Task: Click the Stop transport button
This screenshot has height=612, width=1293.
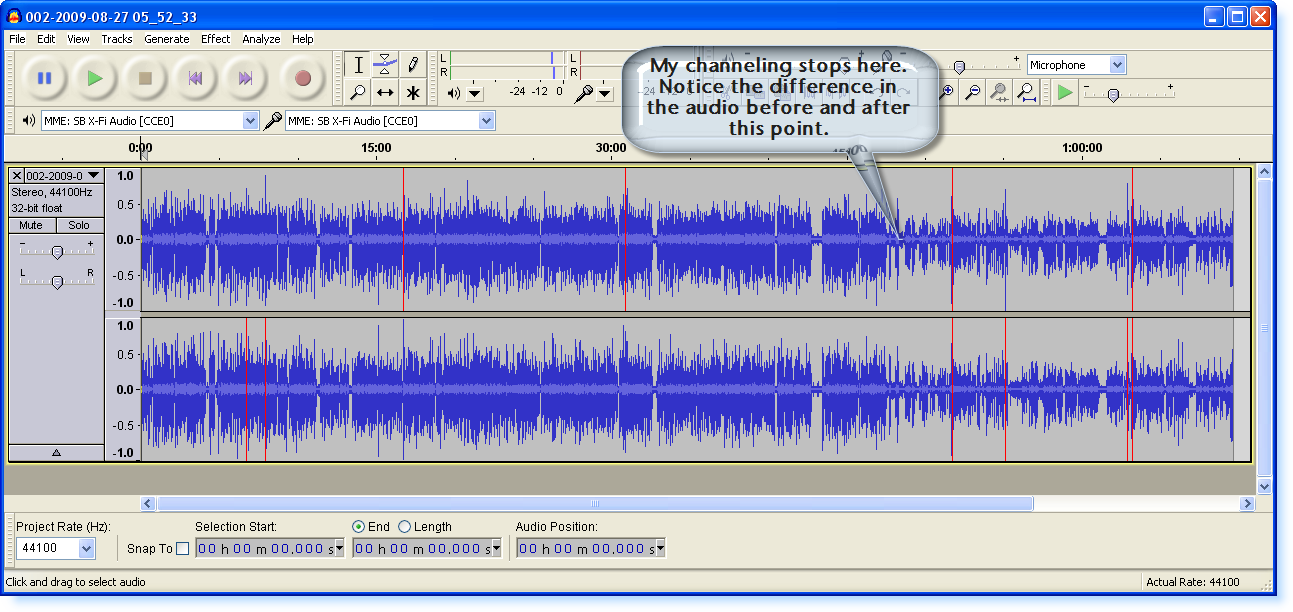Action: 145,78
